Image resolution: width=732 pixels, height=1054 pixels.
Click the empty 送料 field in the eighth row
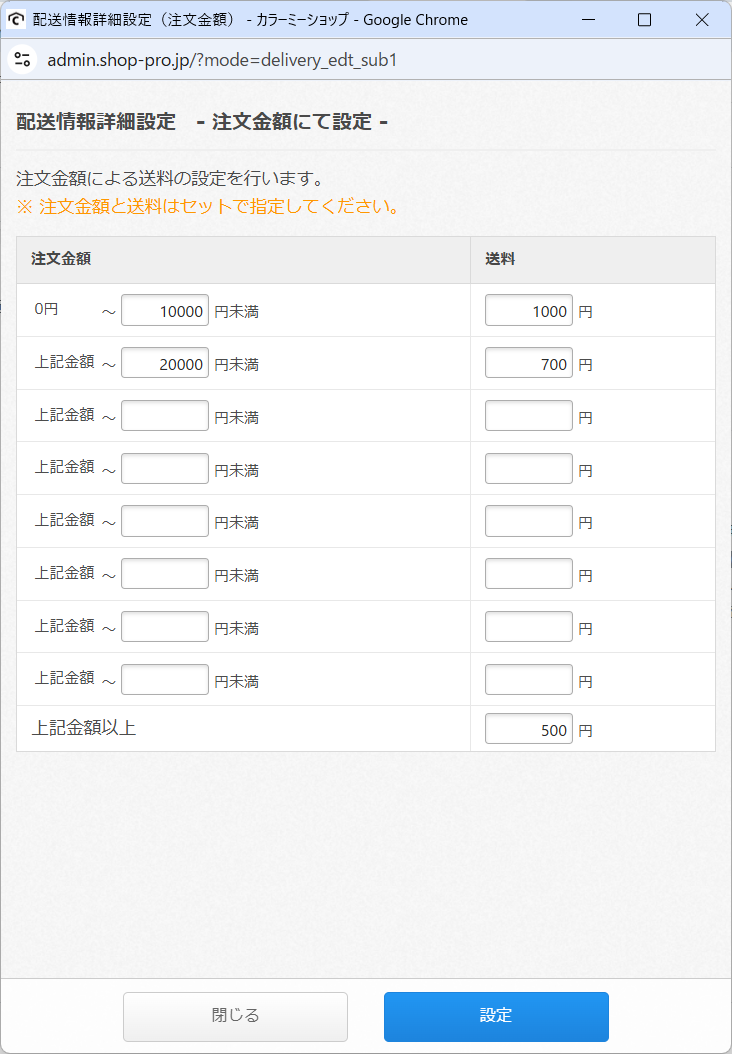pos(528,679)
